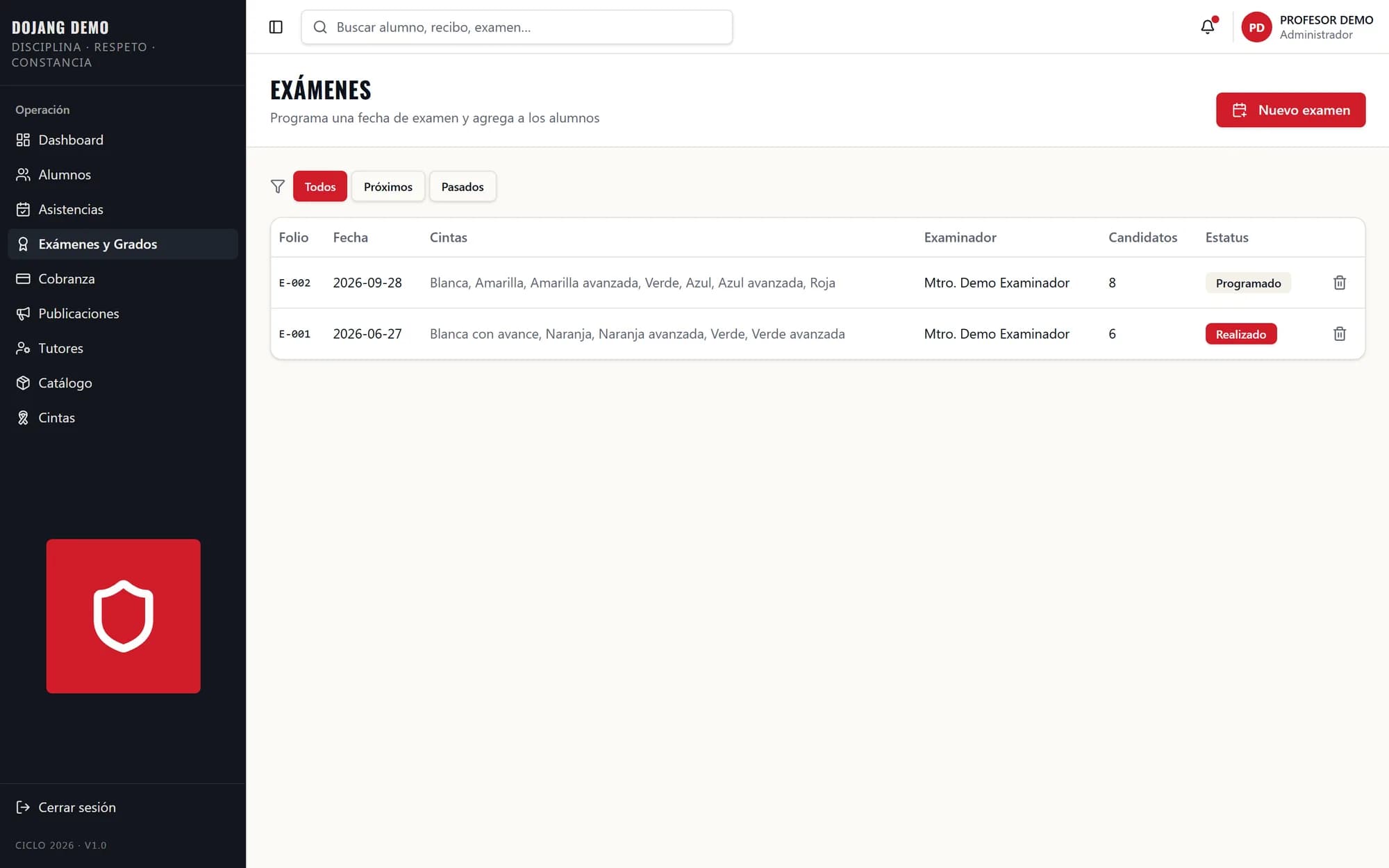Click the red shield logo

(x=124, y=616)
